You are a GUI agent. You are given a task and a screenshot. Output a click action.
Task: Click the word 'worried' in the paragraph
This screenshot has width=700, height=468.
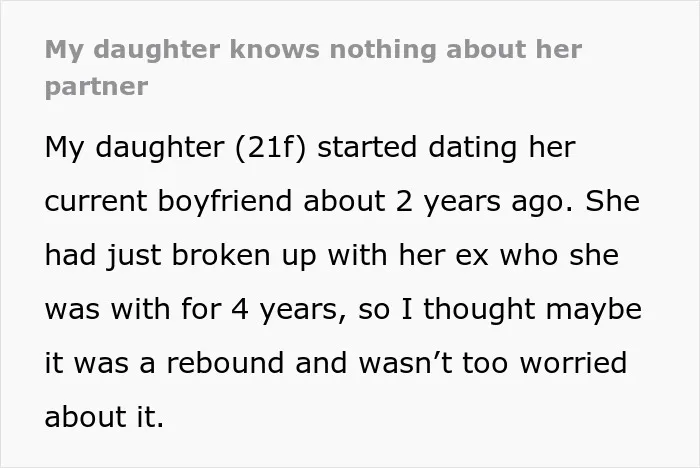(574, 363)
